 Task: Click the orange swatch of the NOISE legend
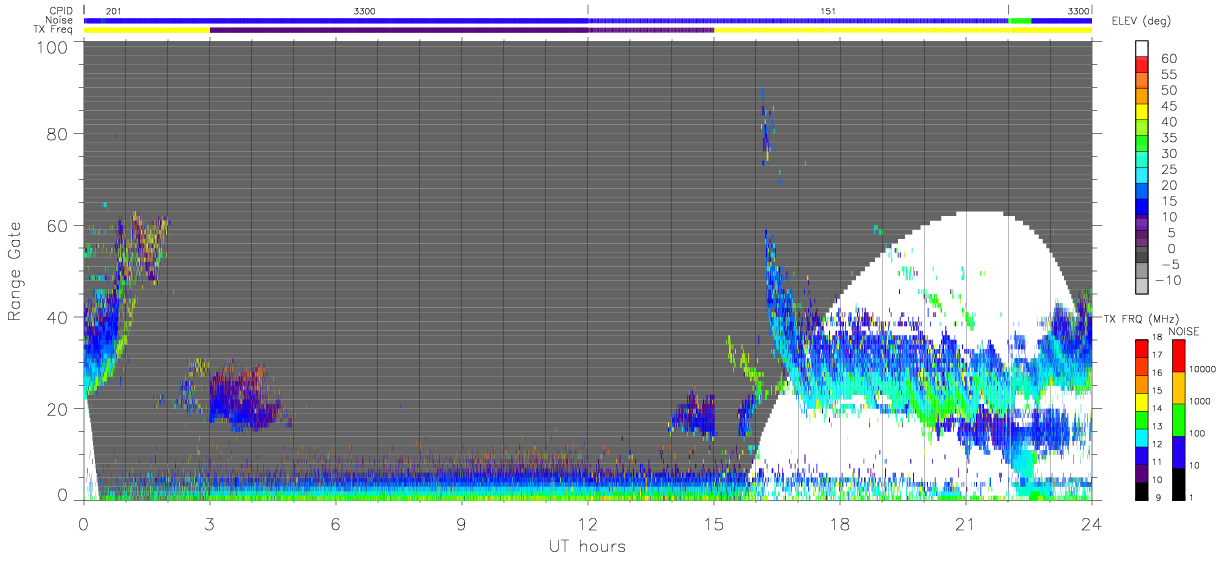pos(1178,388)
